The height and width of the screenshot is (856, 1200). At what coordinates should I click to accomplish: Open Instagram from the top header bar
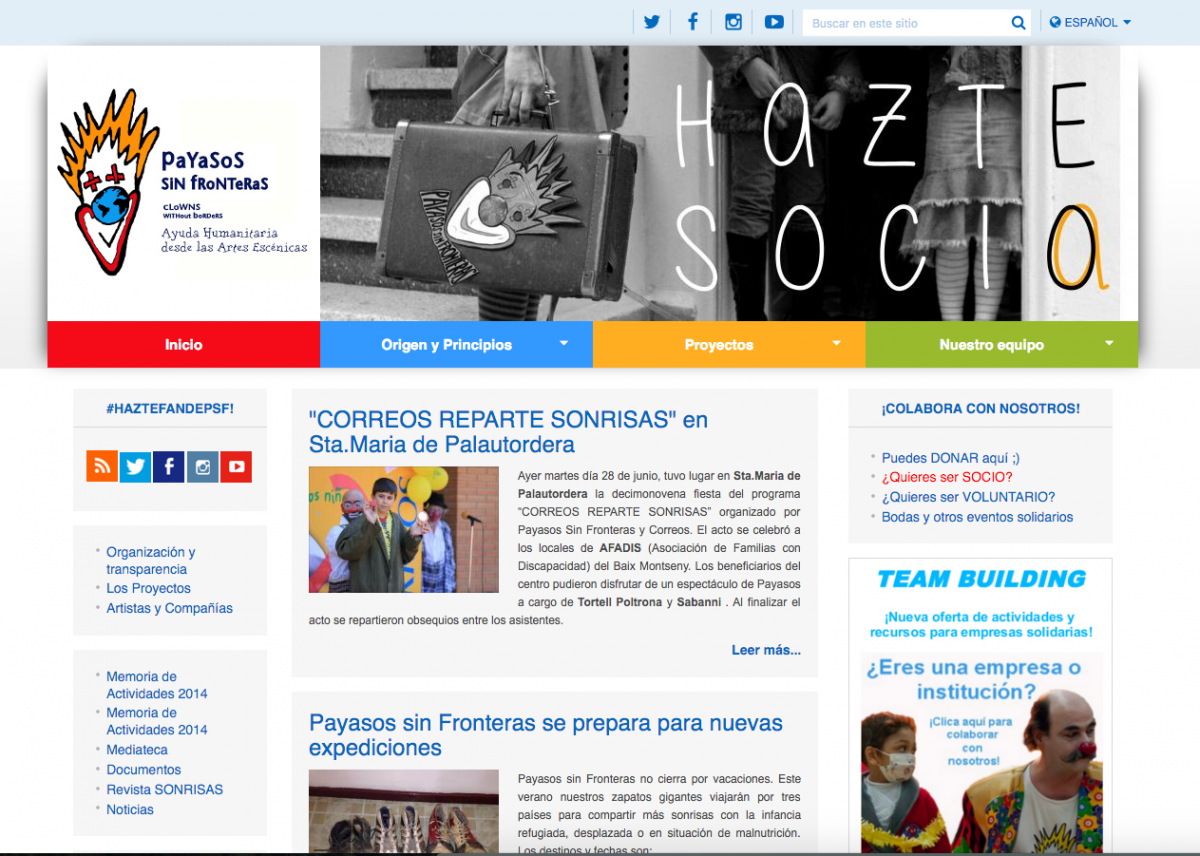(x=733, y=22)
